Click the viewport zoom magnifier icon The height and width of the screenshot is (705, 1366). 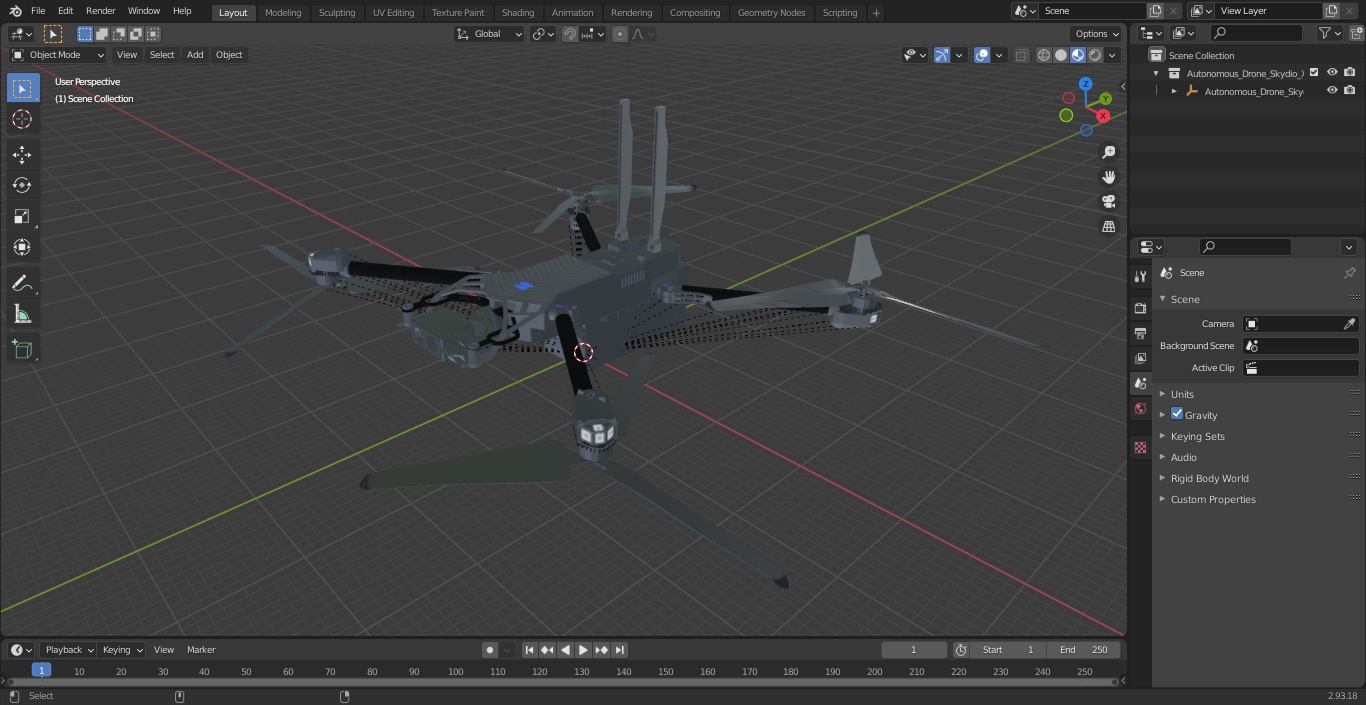pos(1108,152)
